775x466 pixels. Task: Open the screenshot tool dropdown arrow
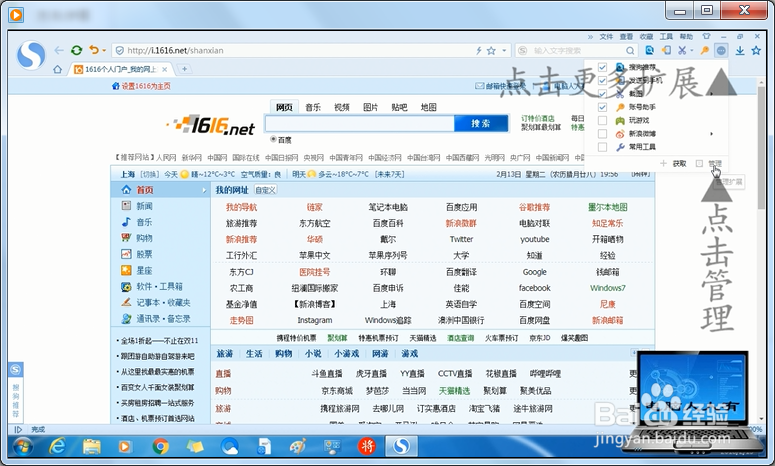pyautogui.click(x=691, y=50)
